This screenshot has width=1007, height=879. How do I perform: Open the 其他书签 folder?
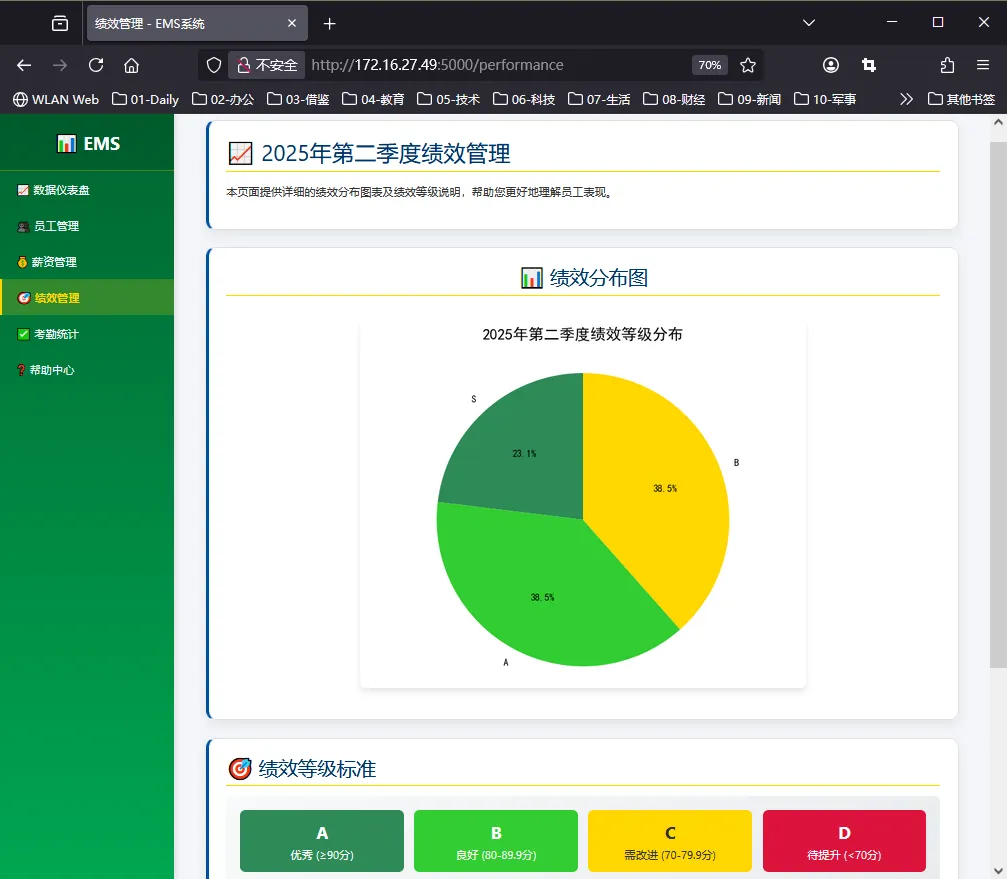(x=961, y=100)
